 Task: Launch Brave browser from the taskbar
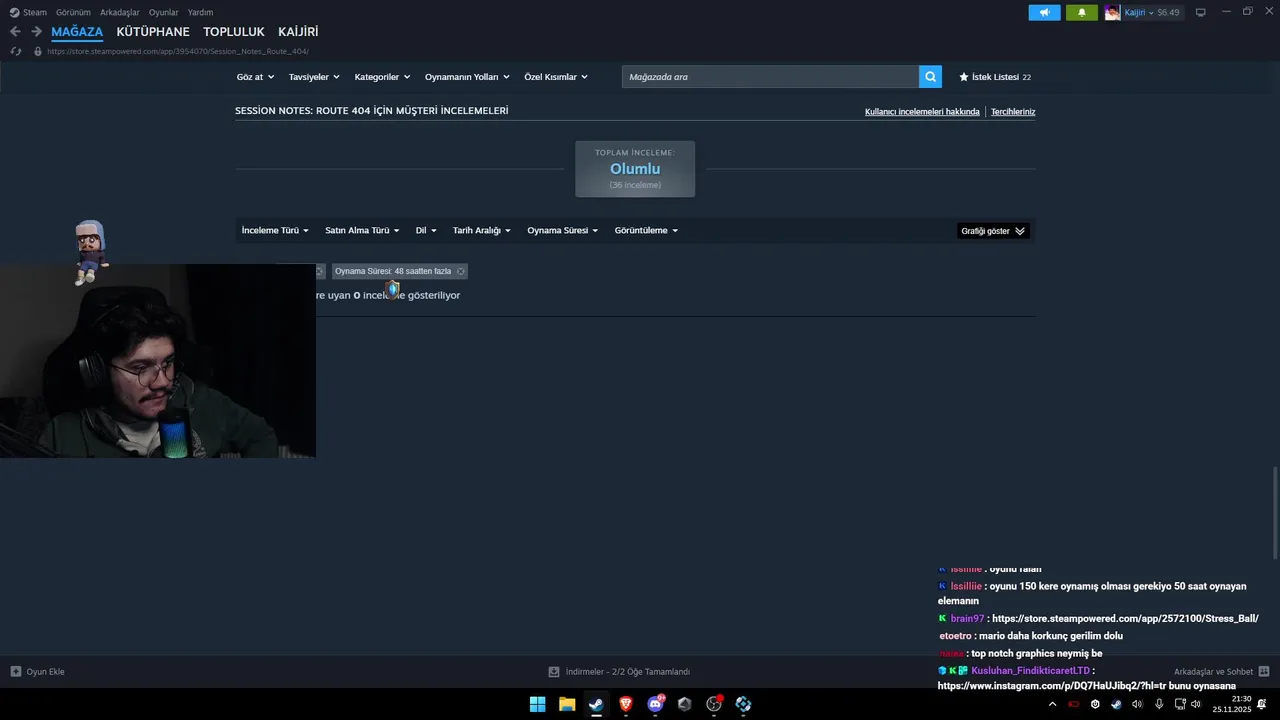click(x=626, y=704)
